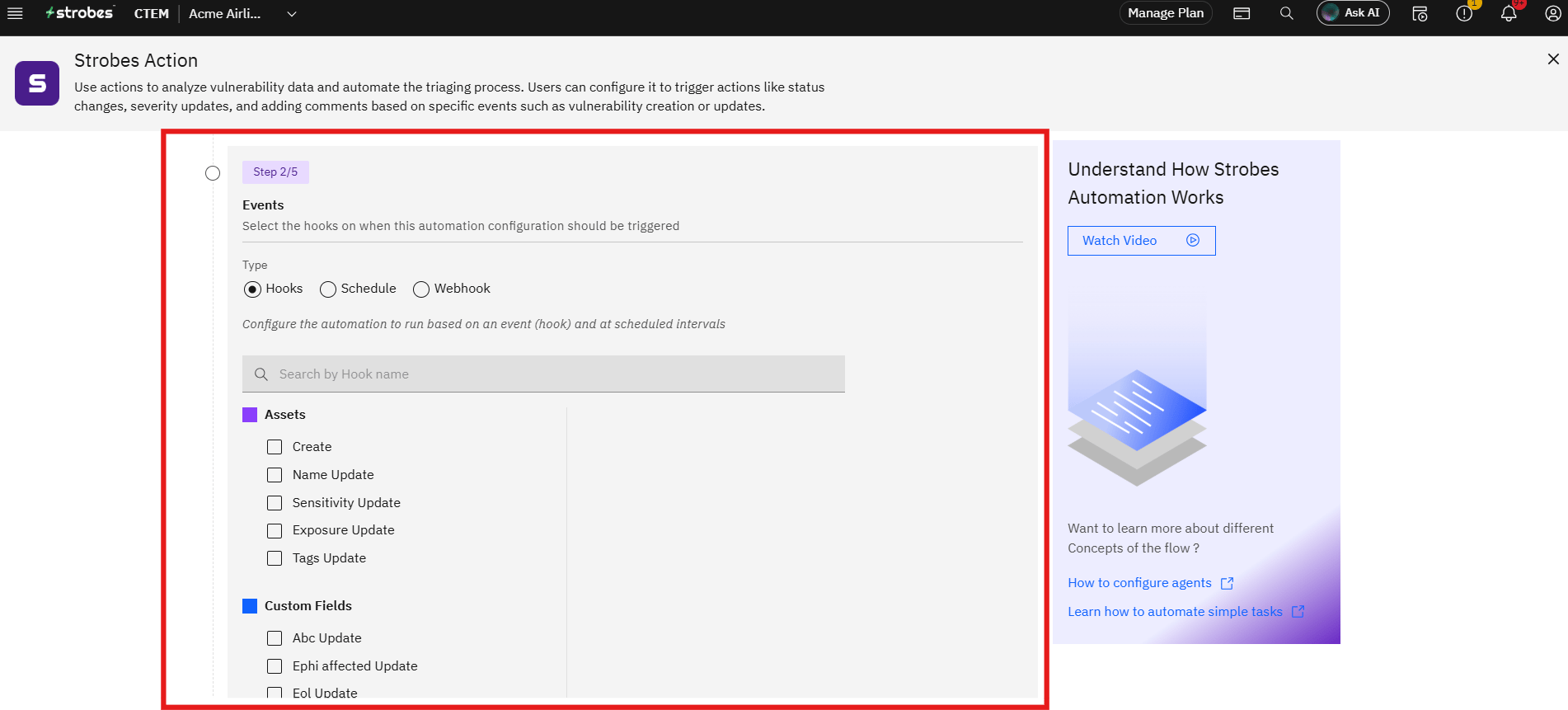Focus the Search by Hook name field
This screenshot has width=1568, height=710.
click(543, 374)
